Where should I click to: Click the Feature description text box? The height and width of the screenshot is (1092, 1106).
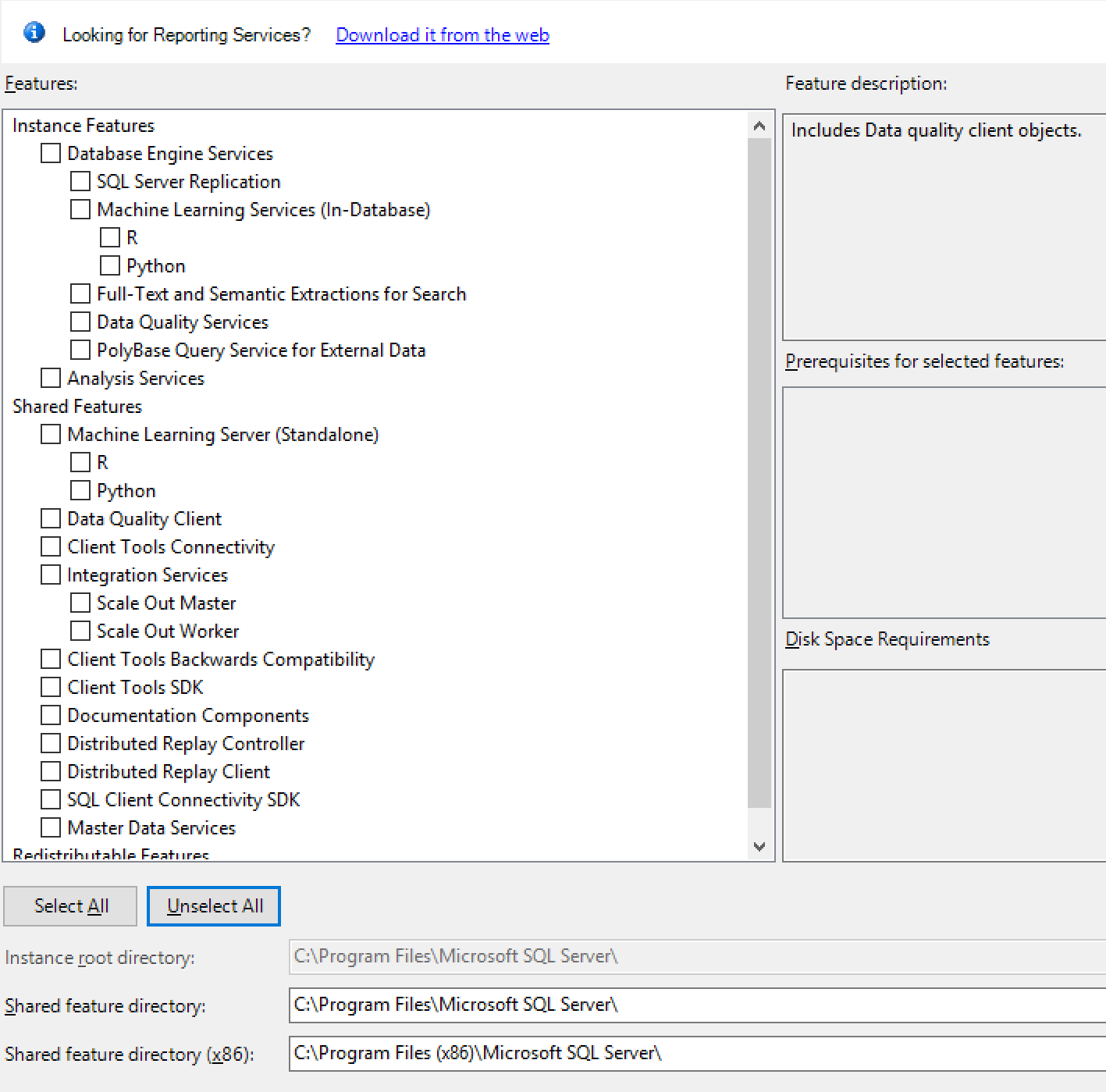[944, 227]
